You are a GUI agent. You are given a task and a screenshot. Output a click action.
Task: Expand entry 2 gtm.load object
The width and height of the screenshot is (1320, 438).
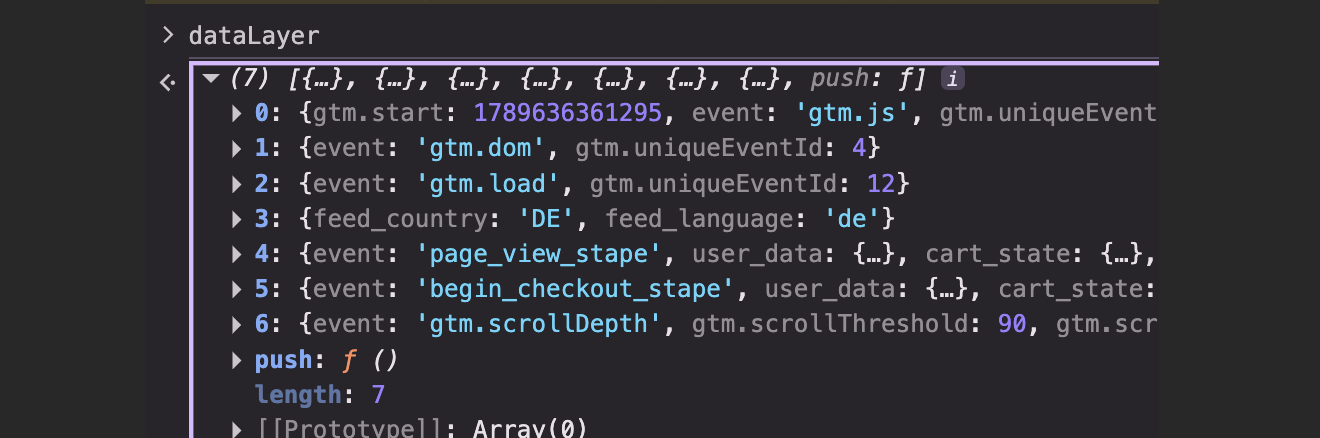coord(237,183)
